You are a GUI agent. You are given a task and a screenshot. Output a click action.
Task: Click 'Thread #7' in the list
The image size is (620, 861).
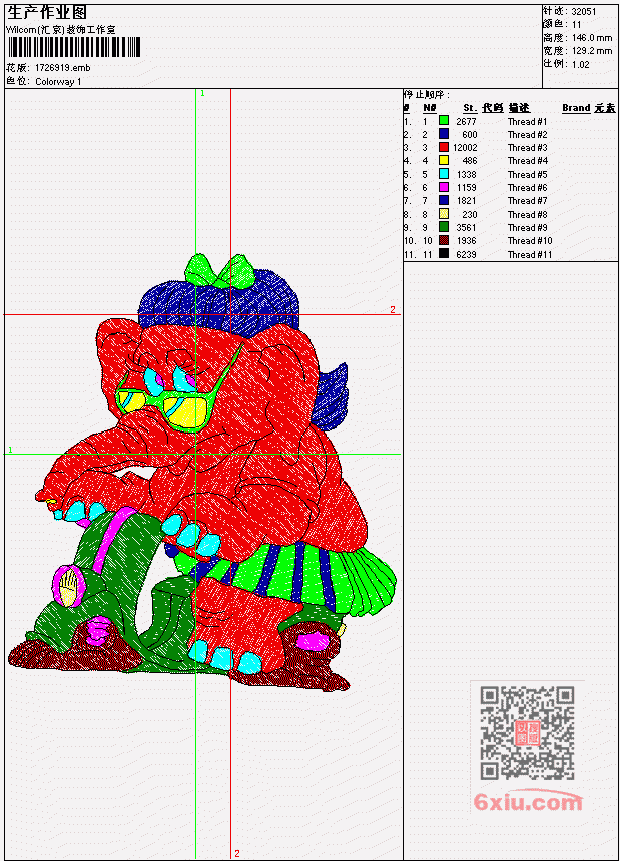[x=527, y=201]
